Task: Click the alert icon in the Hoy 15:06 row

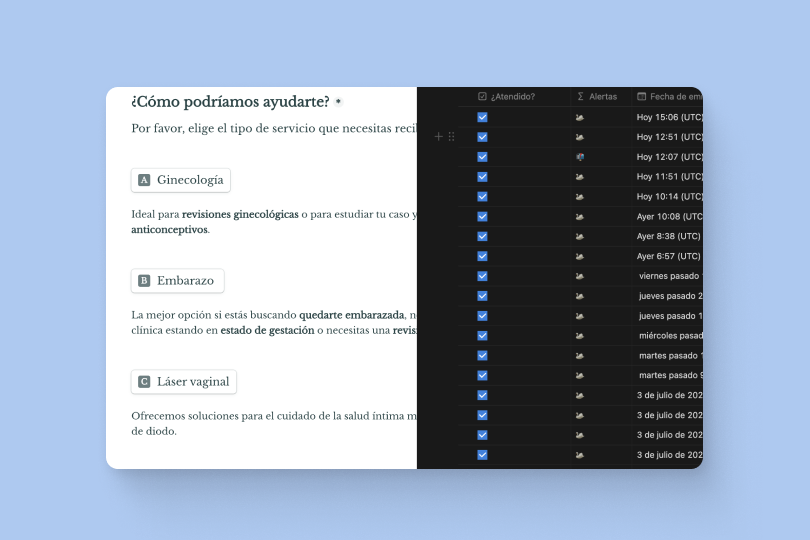Action: click(580, 117)
